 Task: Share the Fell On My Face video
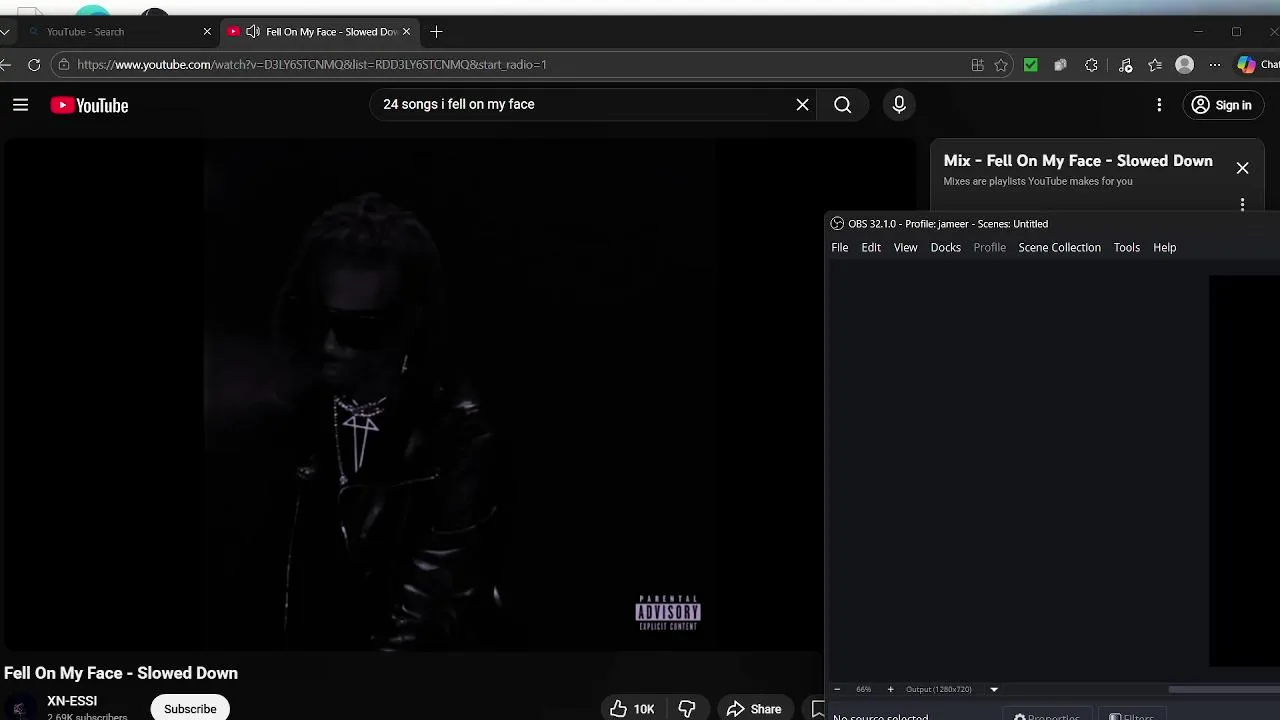click(x=754, y=709)
